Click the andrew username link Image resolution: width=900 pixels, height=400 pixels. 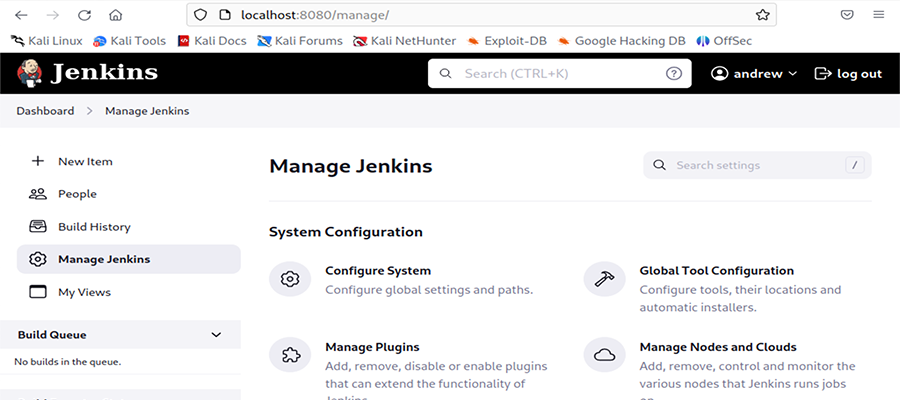click(758, 73)
